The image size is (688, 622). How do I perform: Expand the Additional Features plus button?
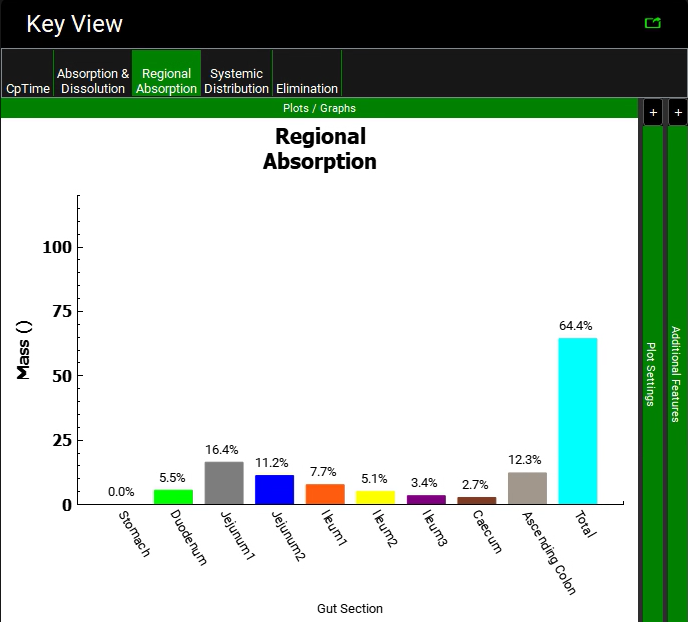point(678,113)
